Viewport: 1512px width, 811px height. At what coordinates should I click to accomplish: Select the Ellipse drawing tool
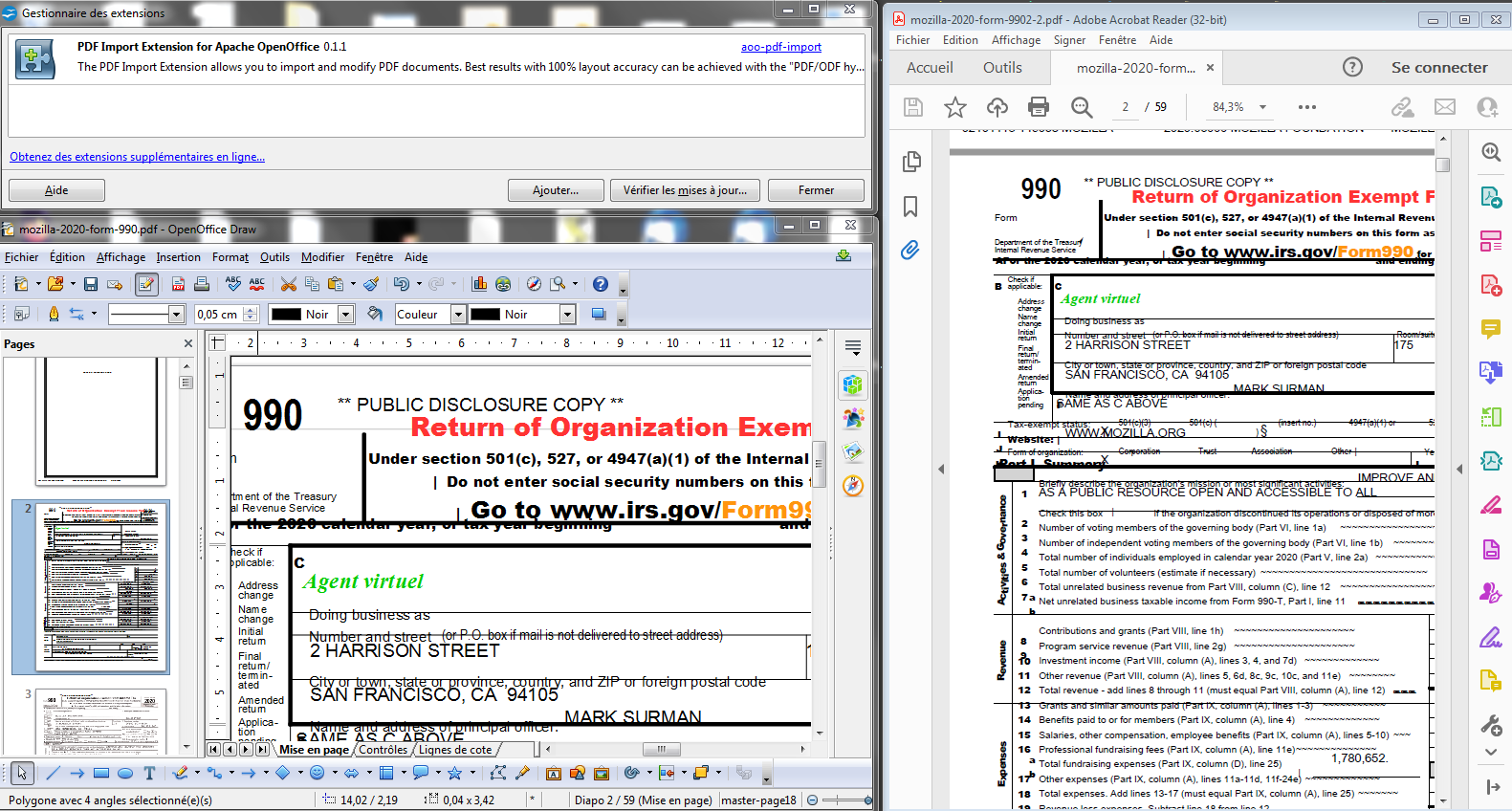coord(125,773)
